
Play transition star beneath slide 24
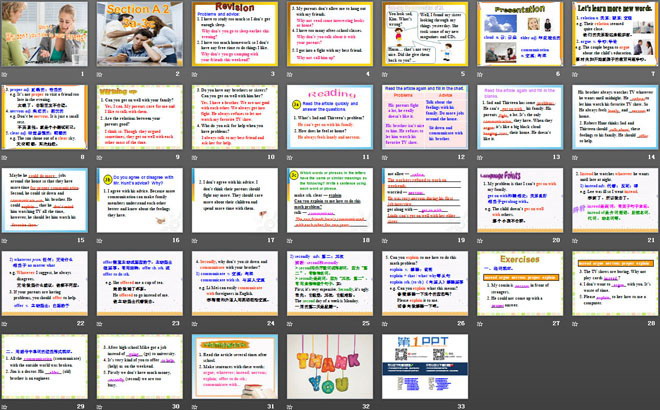coord(195,324)
